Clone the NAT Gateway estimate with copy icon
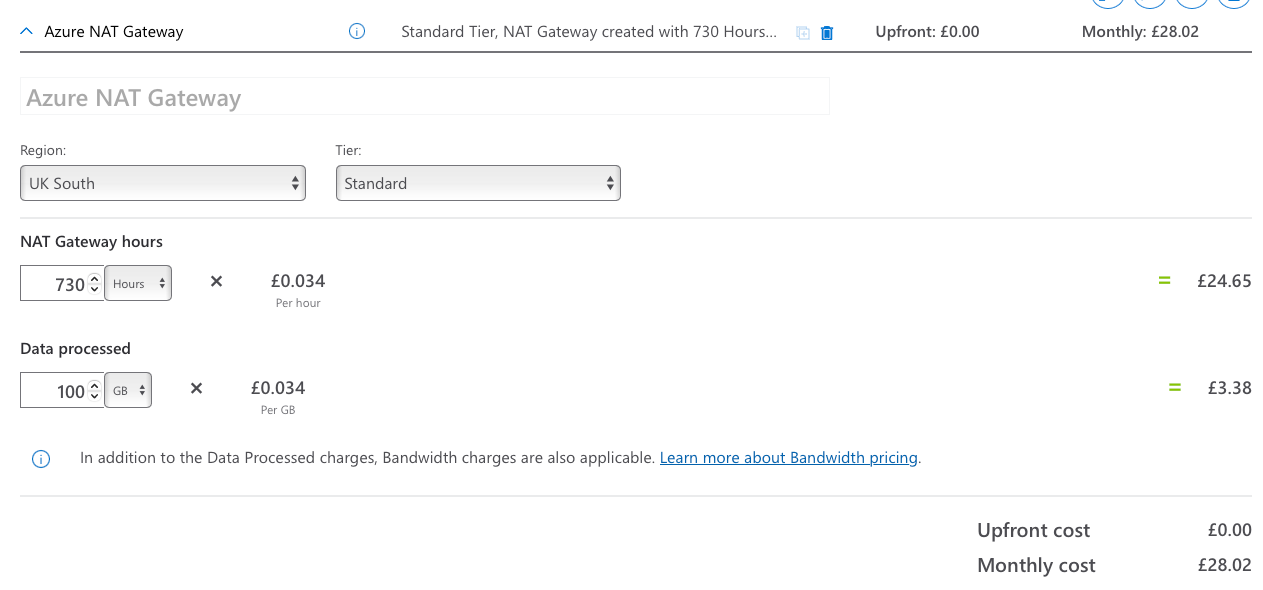Screen dimensions: 1263x590 [x=803, y=33]
